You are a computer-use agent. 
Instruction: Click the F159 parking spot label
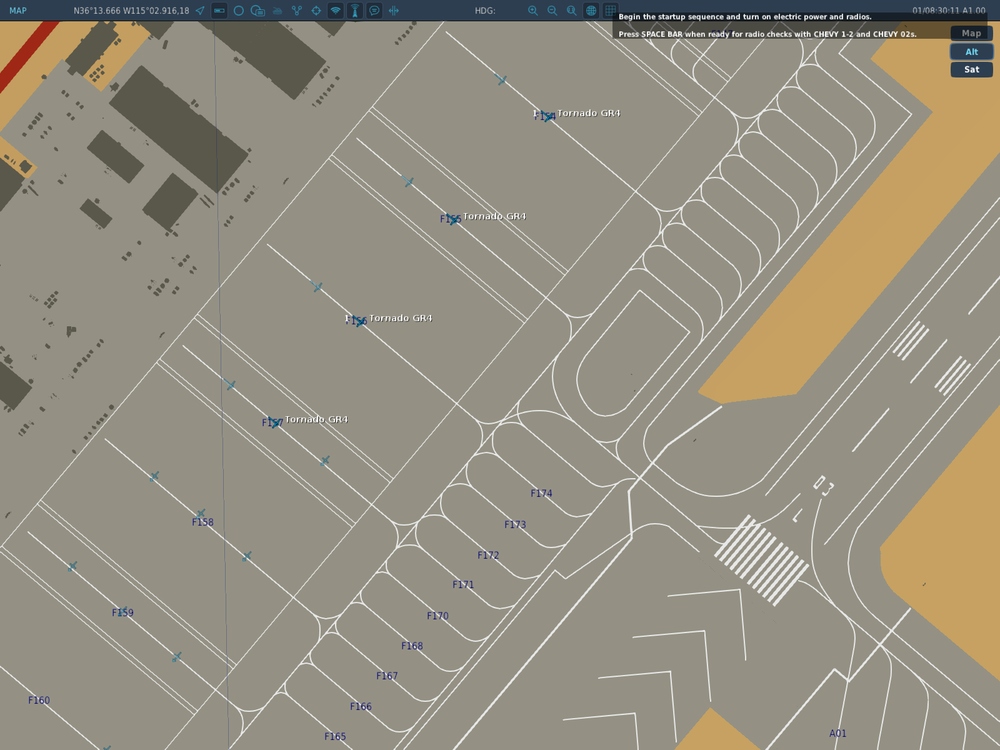coord(122,613)
